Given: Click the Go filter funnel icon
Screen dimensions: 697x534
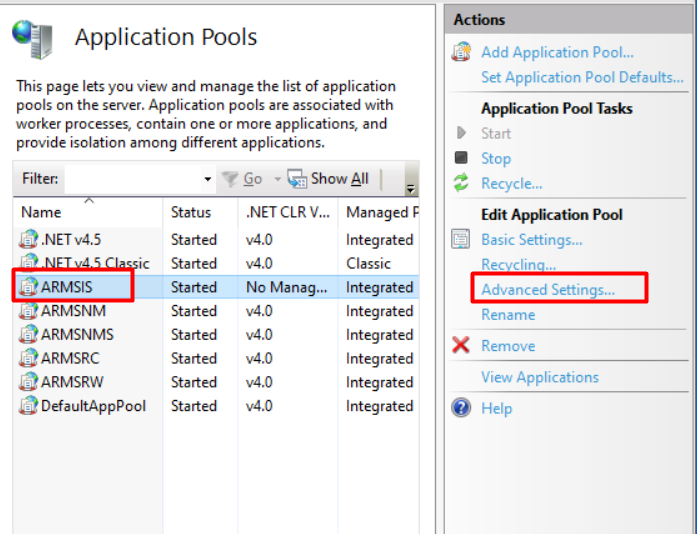Looking at the screenshot, I should pos(230,179).
